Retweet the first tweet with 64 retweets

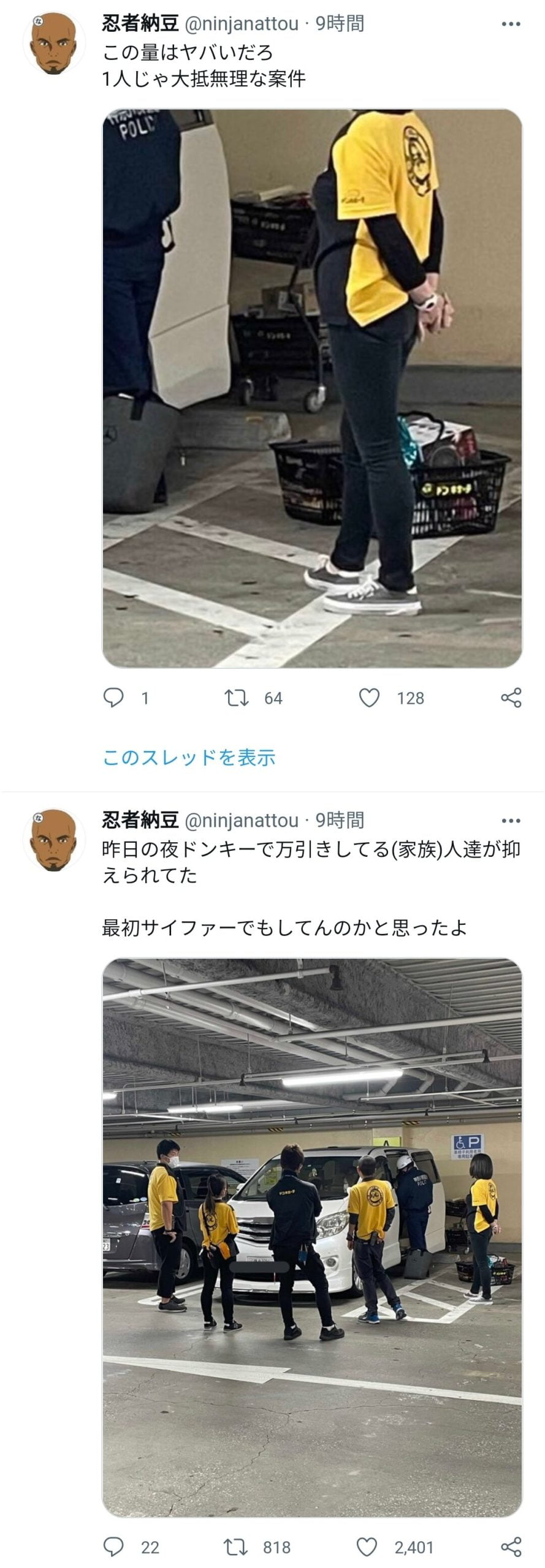click(x=235, y=698)
